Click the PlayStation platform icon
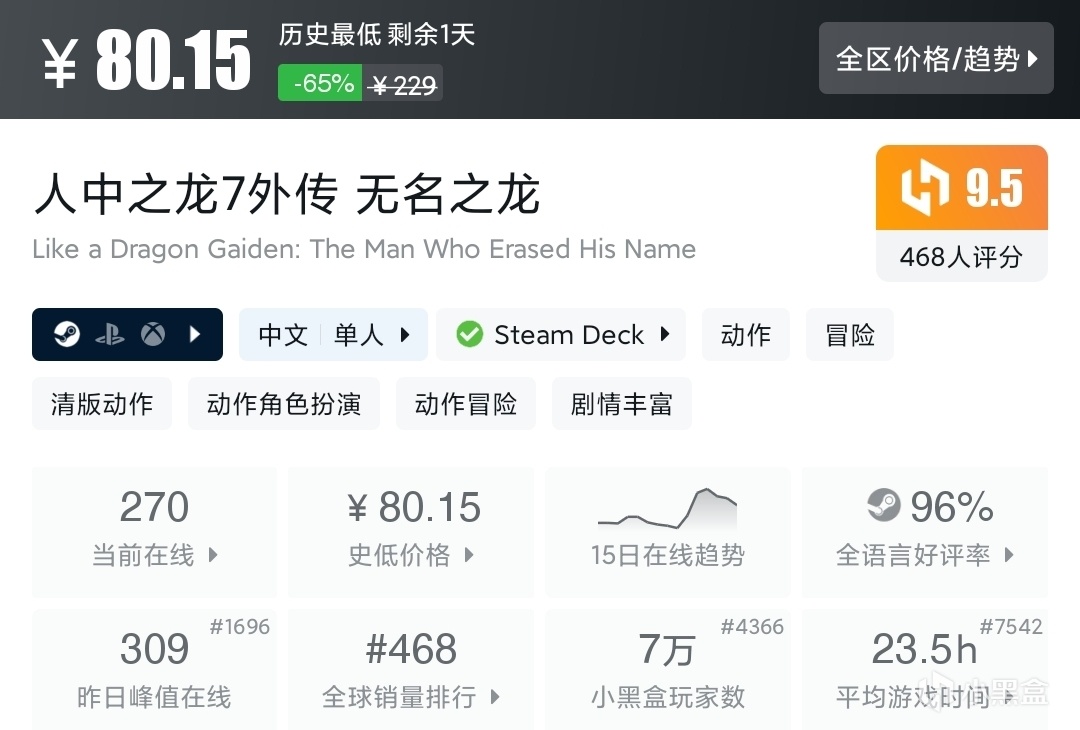This screenshot has width=1080, height=730. point(109,334)
